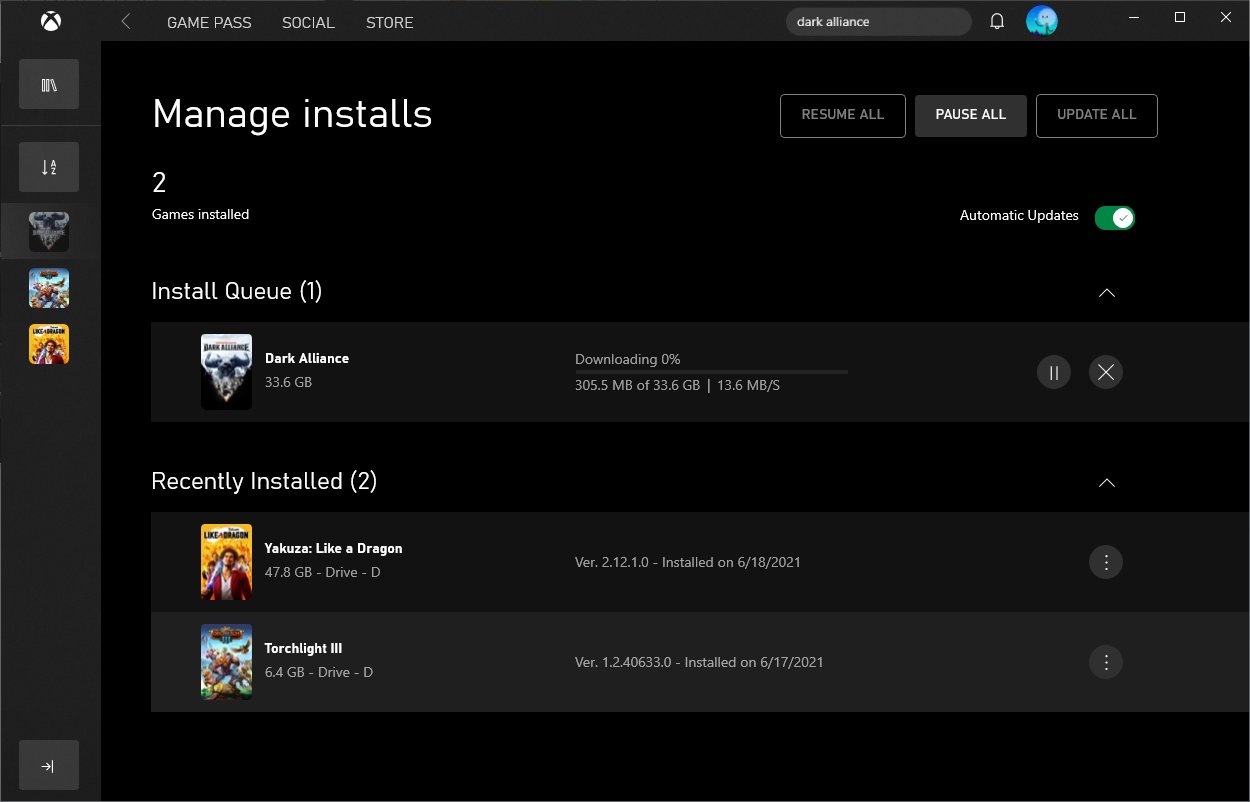Click the UPDATE ALL button
This screenshot has width=1250, height=802.
(1096, 115)
